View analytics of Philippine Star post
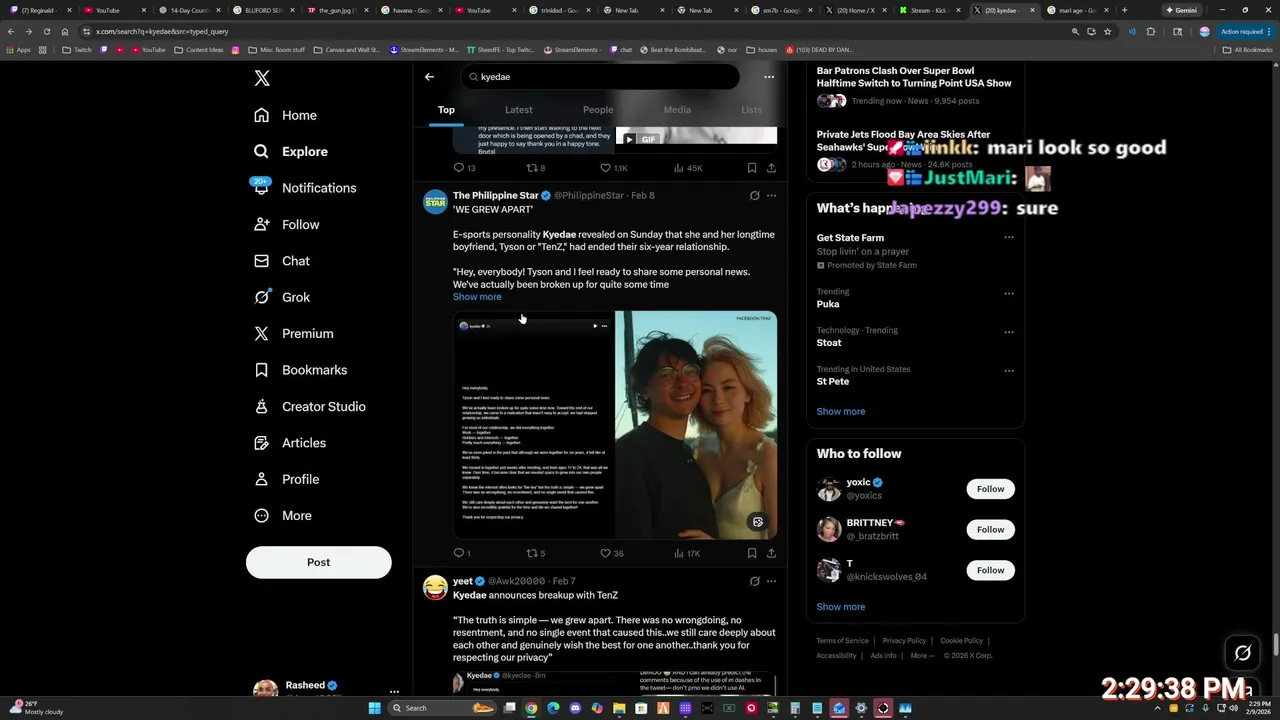This screenshot has width=1280, height=720. pos(686,553)
